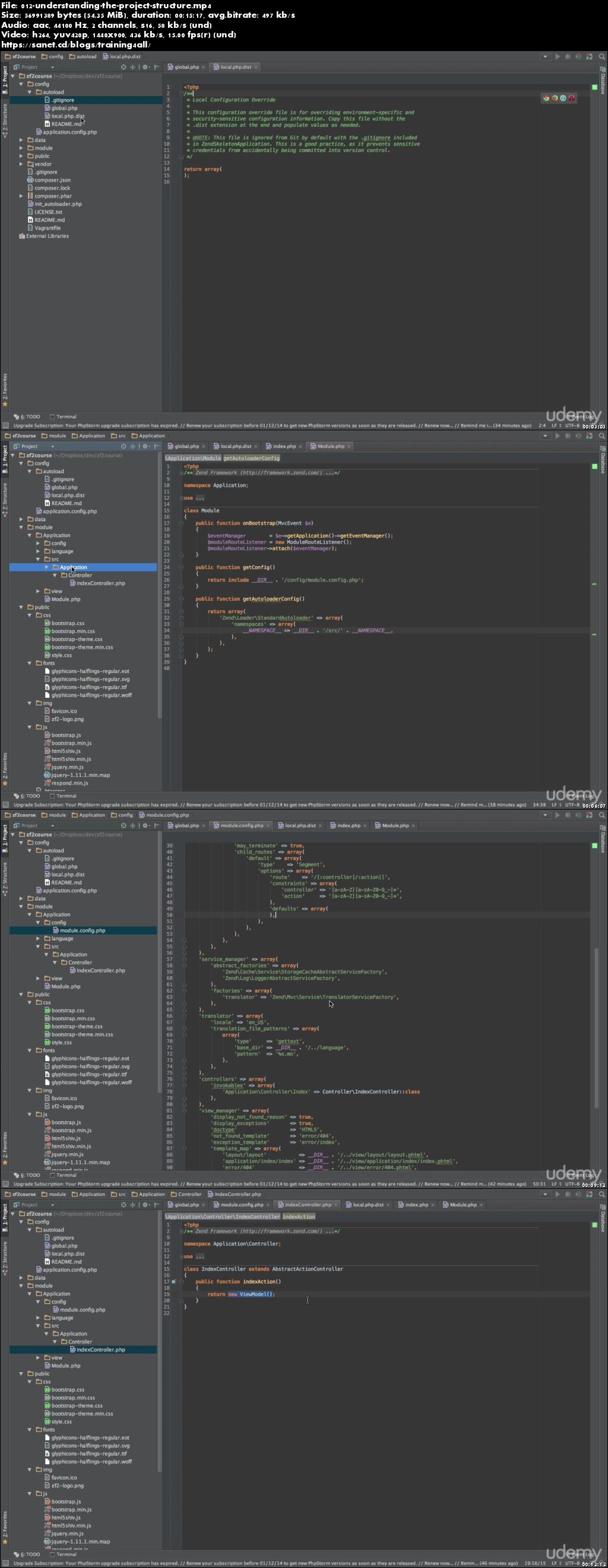Click UTF-8 encoding in 00:06:07 status bar
Image resolution: width=608 pixels, height=1568 pixels.
571,805
